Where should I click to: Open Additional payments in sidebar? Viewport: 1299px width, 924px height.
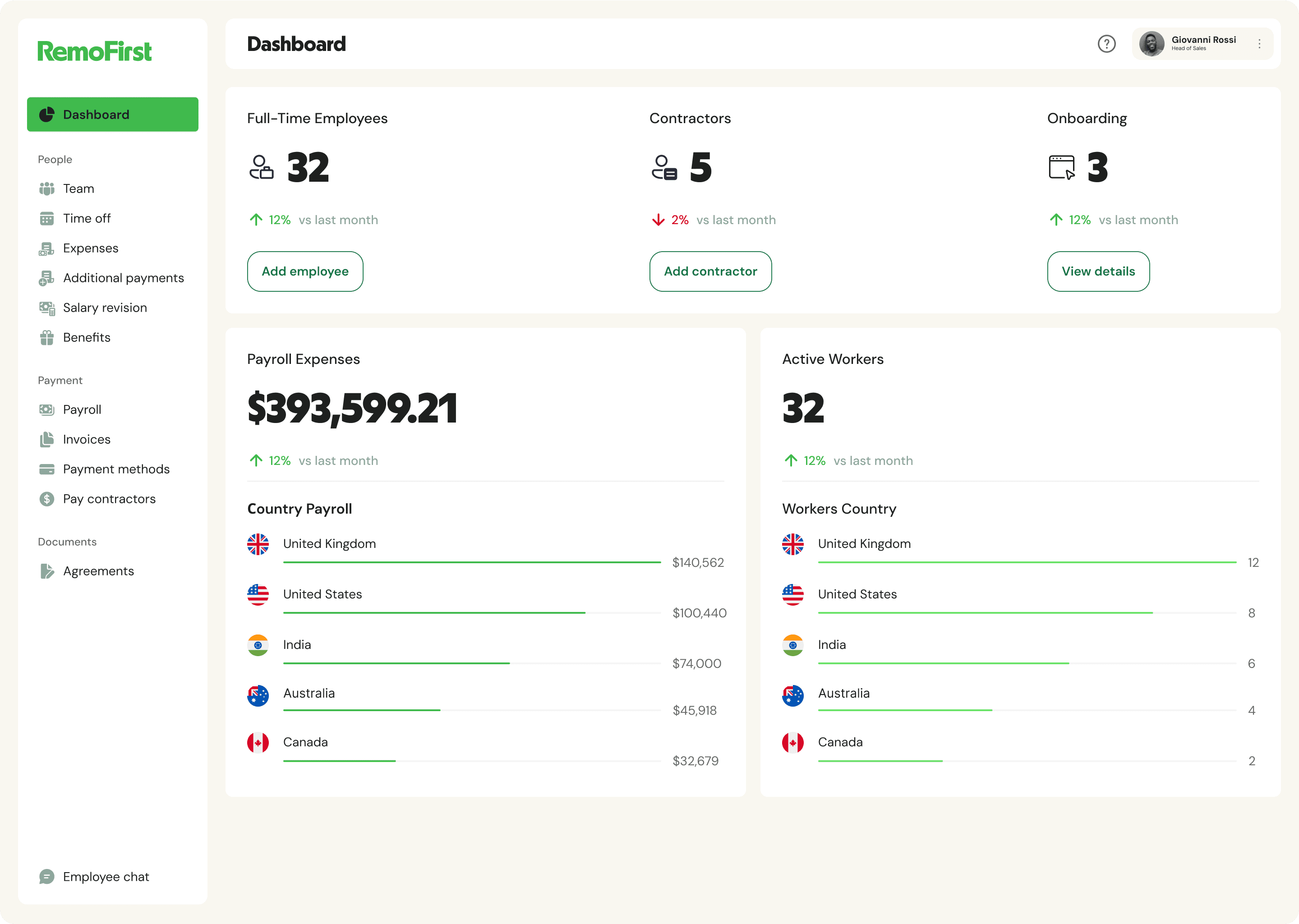tap(124, 278)
